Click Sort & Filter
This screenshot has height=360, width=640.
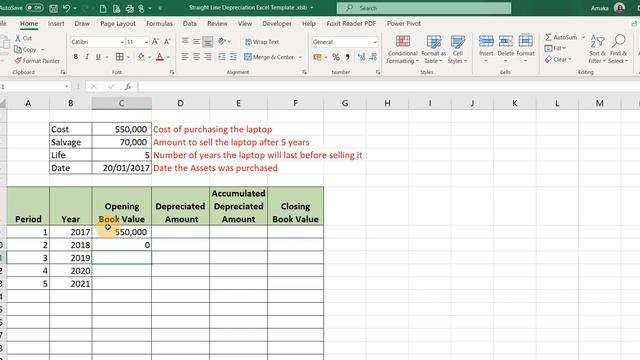click(x=597, y=49)
